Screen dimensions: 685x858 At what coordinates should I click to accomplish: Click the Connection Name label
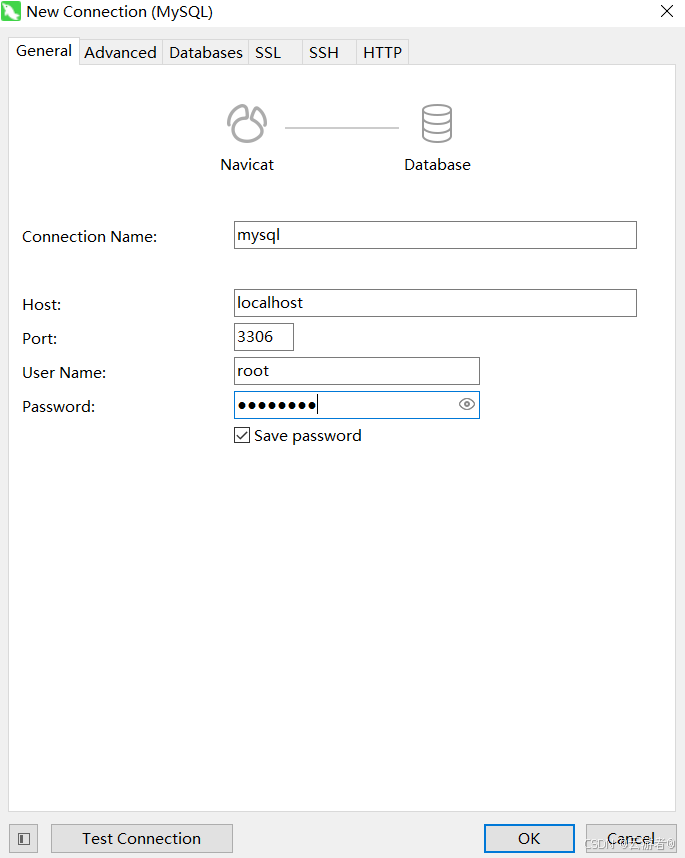[89, 237]
